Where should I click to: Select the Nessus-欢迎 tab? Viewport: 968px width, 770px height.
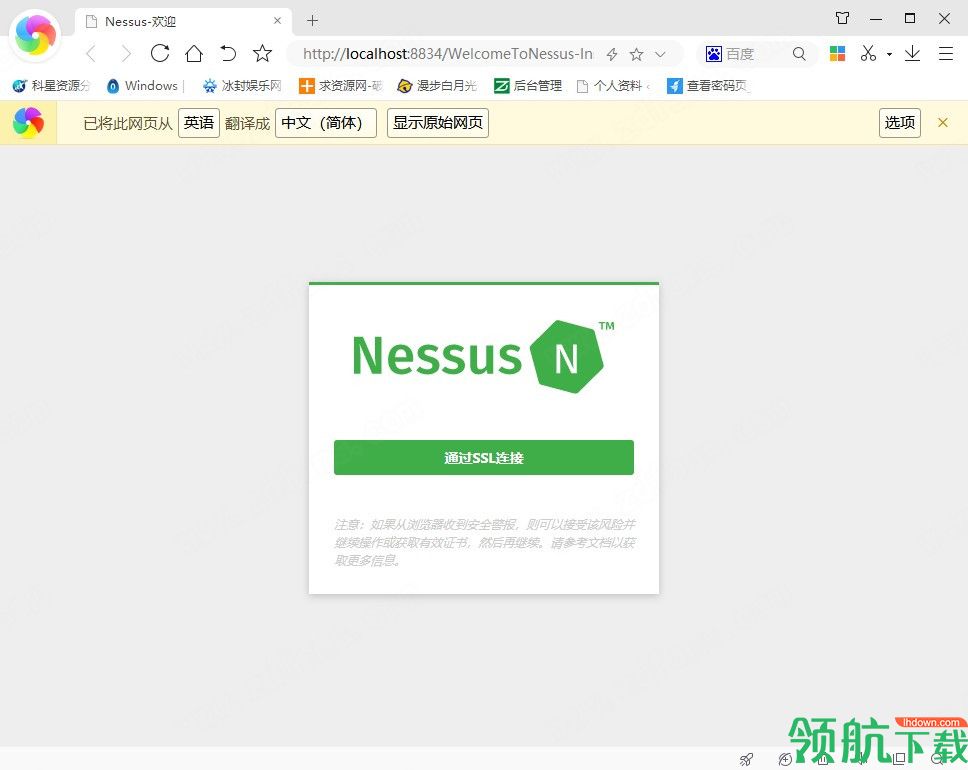[x=183, y=22]
